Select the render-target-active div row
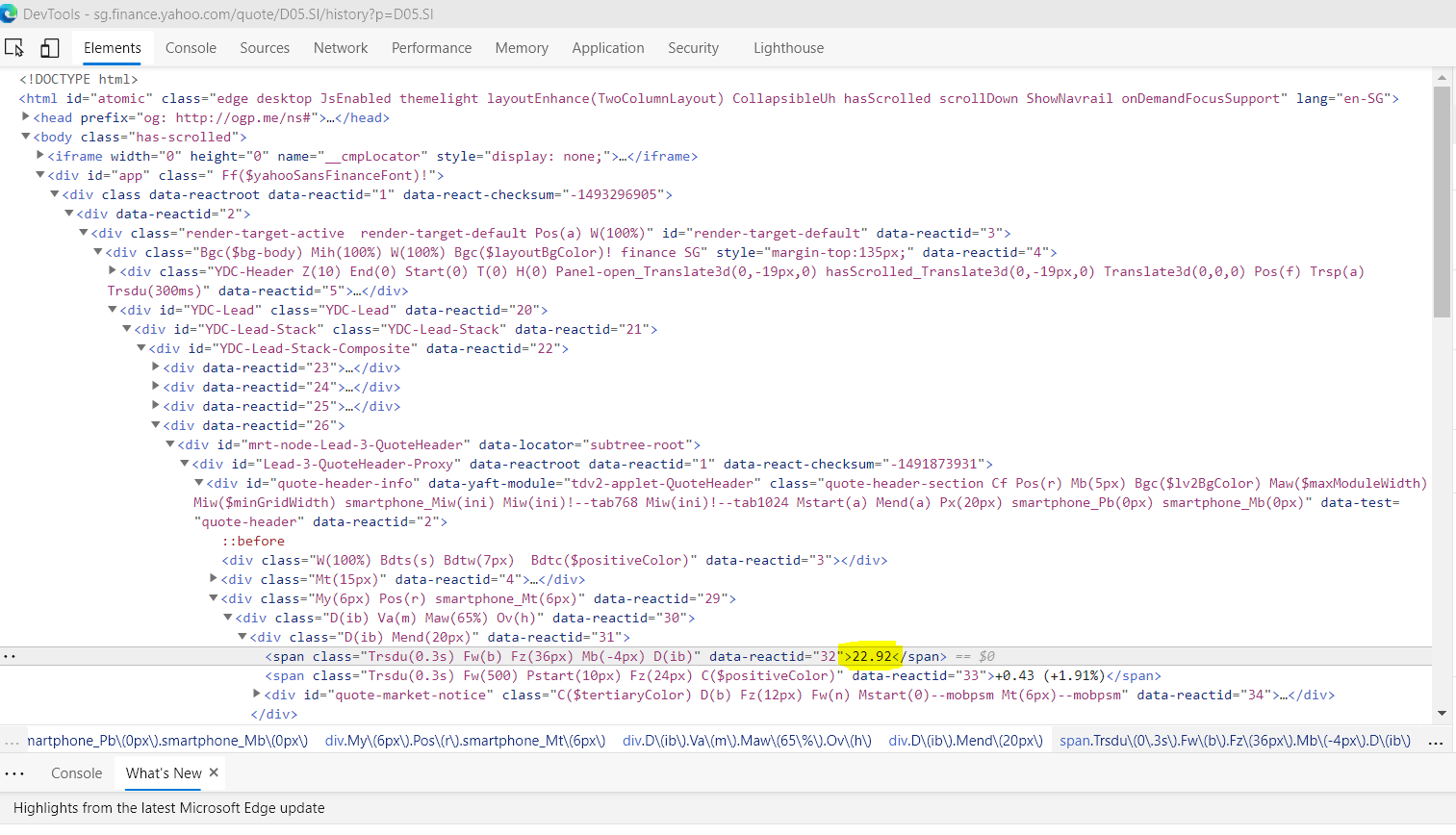Screen dimensions: 1456x835 [x=551, y=233]
